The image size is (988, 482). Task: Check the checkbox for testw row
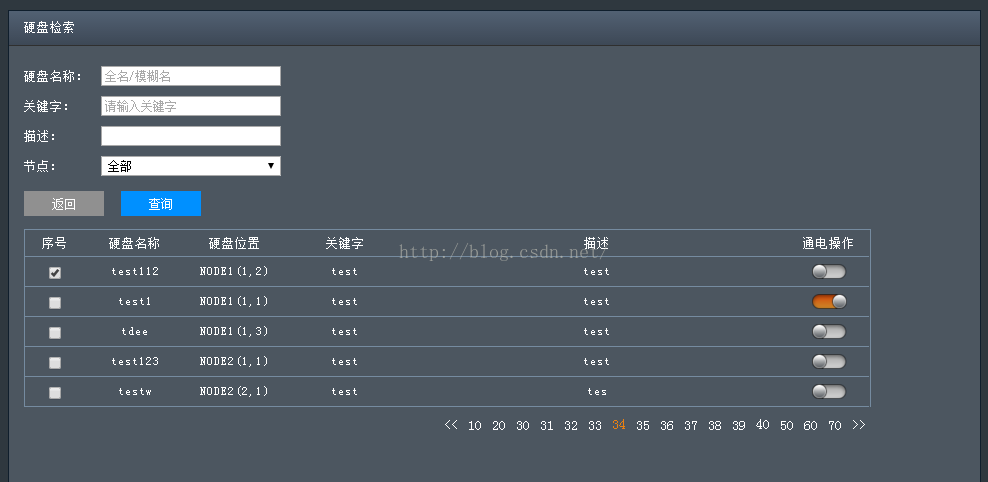[55, 393]
